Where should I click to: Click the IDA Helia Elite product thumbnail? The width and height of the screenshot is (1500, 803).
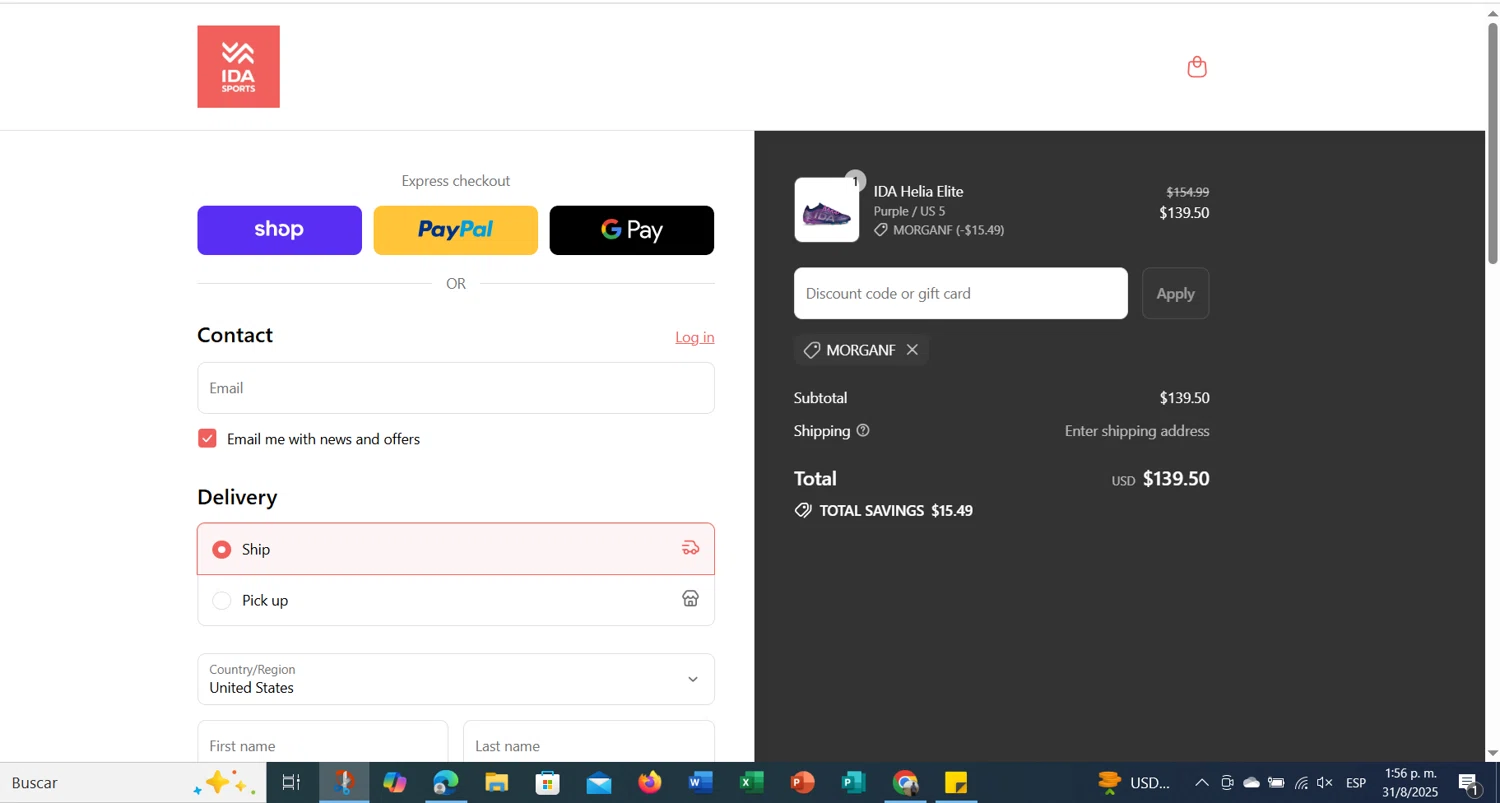(x=826, y=210)
